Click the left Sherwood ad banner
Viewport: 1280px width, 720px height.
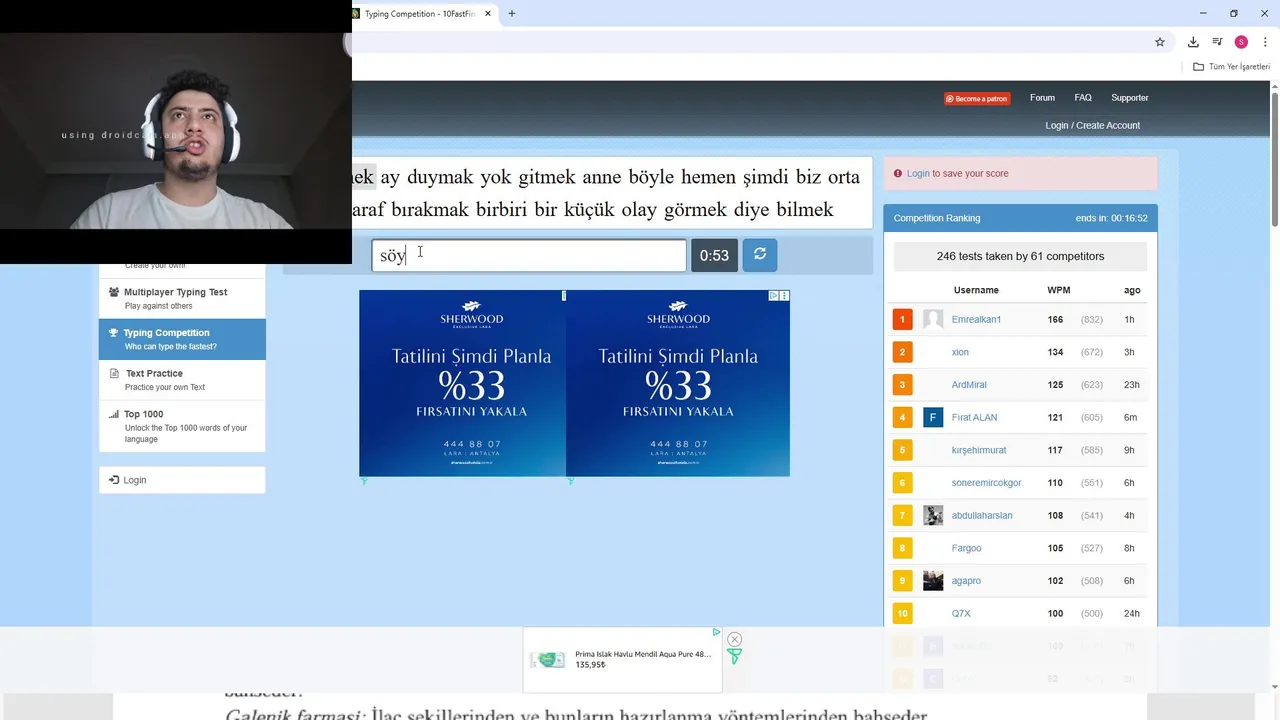462,383
